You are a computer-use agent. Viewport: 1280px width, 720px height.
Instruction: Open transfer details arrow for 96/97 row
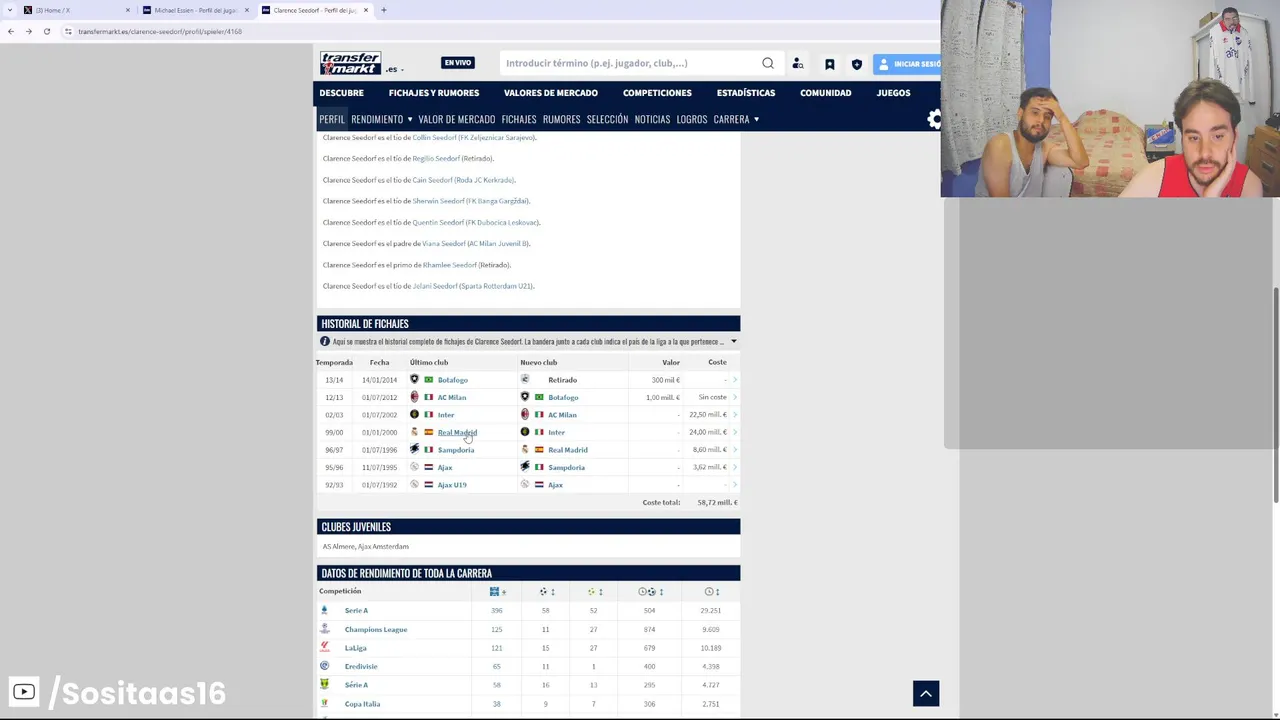[735, 450]
